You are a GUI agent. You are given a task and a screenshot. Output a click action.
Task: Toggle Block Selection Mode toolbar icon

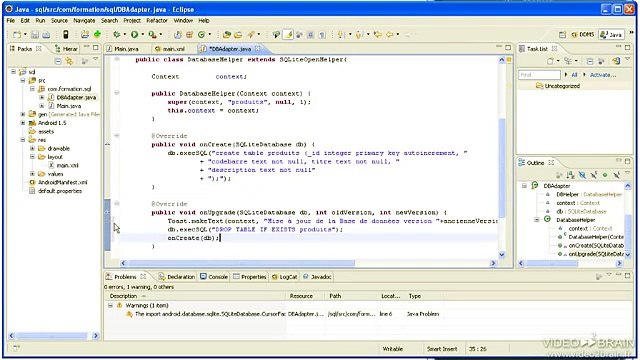311,35
